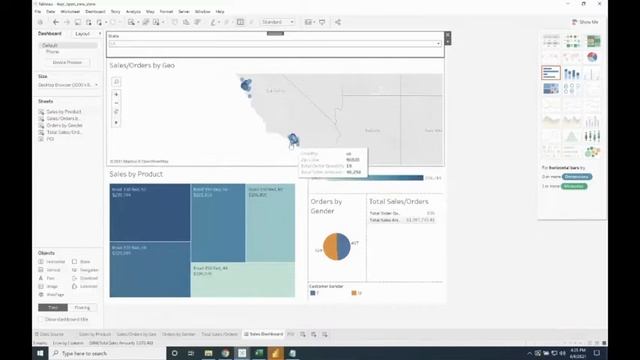Open the Highlight dropdown arrow
Viewport: 640px width, 360px height.
coord(219,22)
